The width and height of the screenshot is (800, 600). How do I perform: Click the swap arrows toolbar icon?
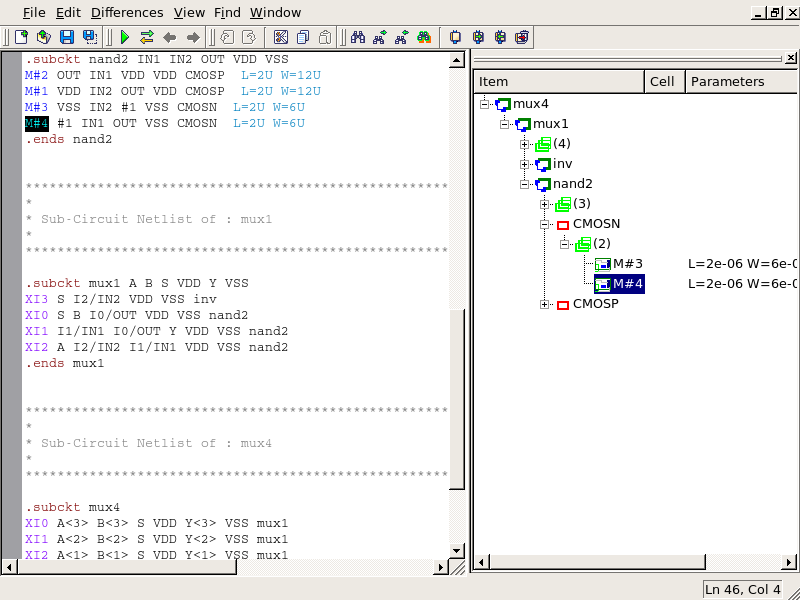(x=147, y=37)
